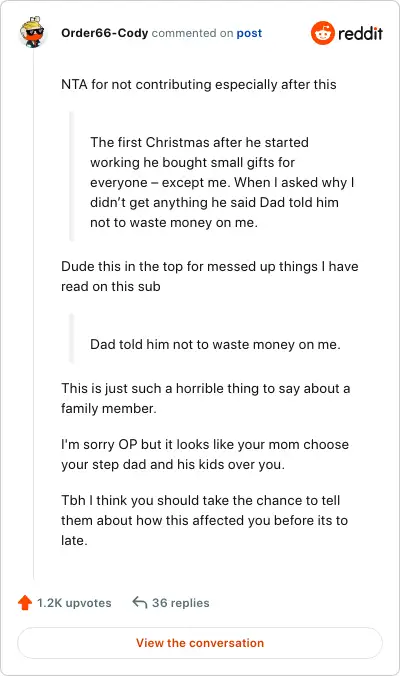Click the "horrible thing to say" paragraph
The height and width of the screenshot is (676, 400).
click(206, 398)
